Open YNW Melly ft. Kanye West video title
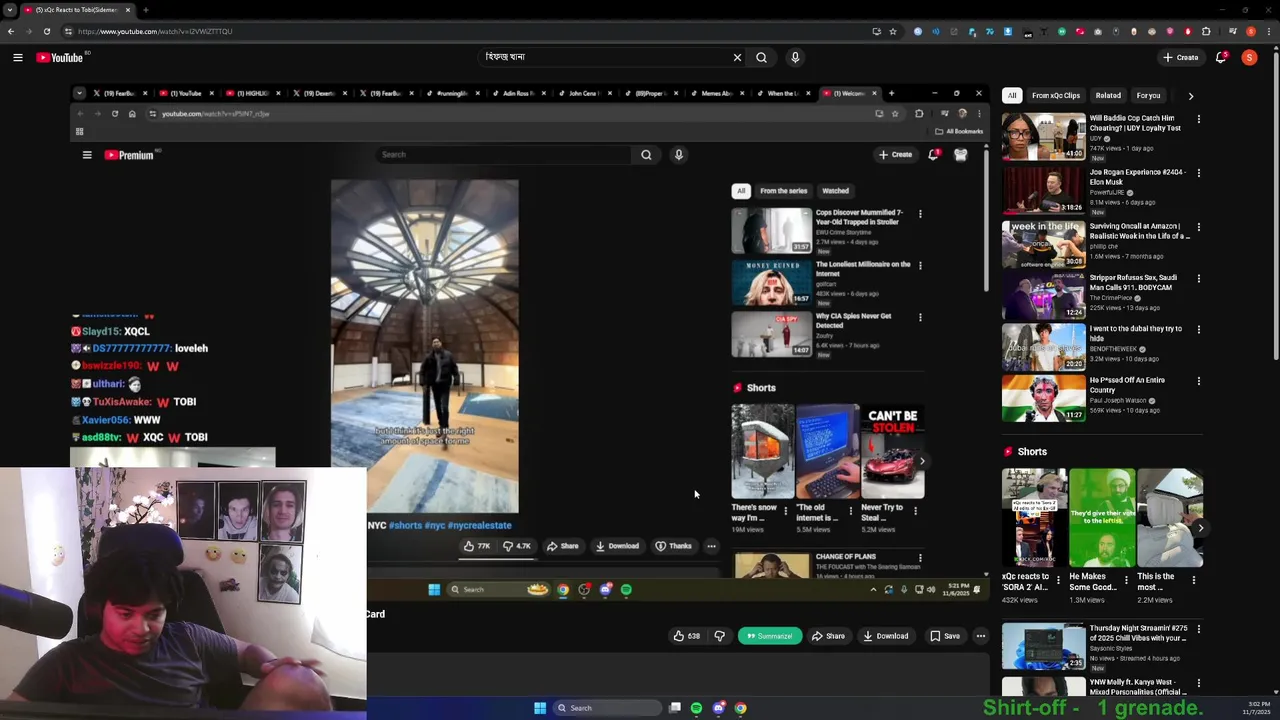1280x720 pixels. coord(1138,687)
